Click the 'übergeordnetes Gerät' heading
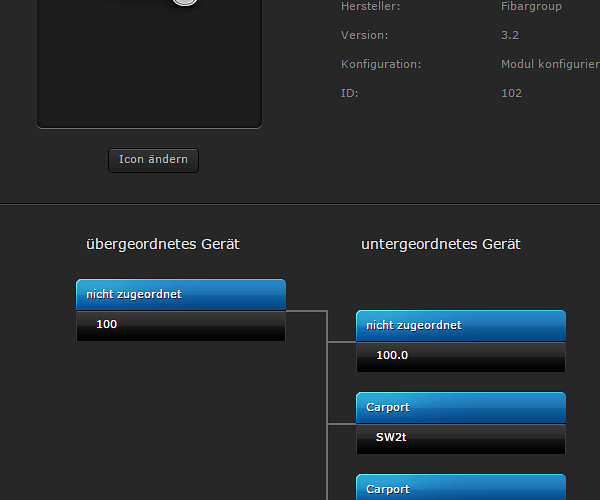 (x=163, y=244)
